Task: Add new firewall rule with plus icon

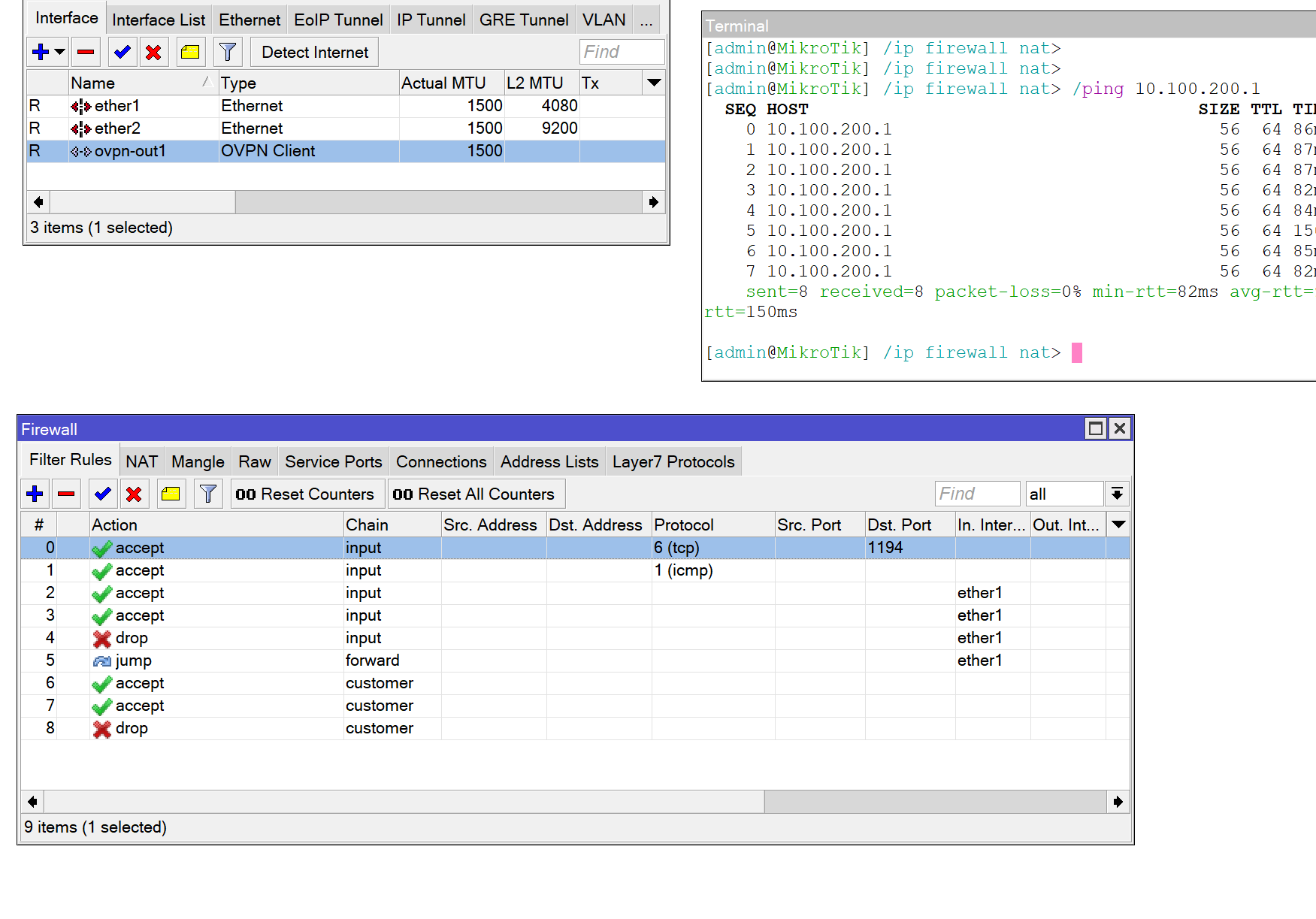Action: 35,494
